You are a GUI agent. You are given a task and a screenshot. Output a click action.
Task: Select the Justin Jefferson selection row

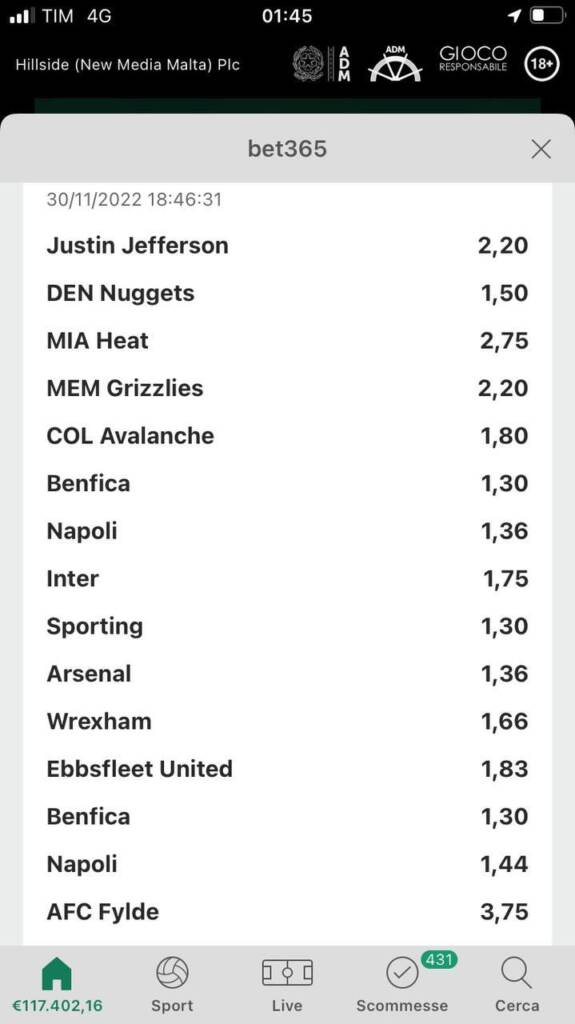coord(288,246)
